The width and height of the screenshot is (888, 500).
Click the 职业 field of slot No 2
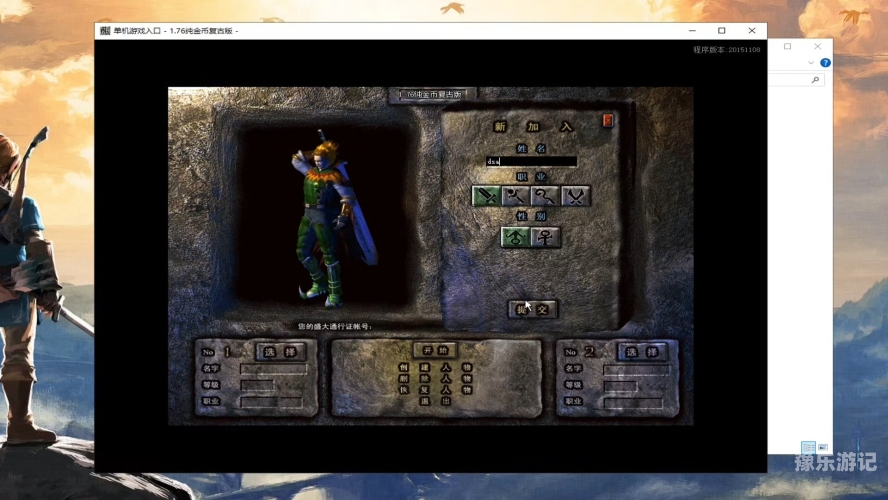pos(633,403)
